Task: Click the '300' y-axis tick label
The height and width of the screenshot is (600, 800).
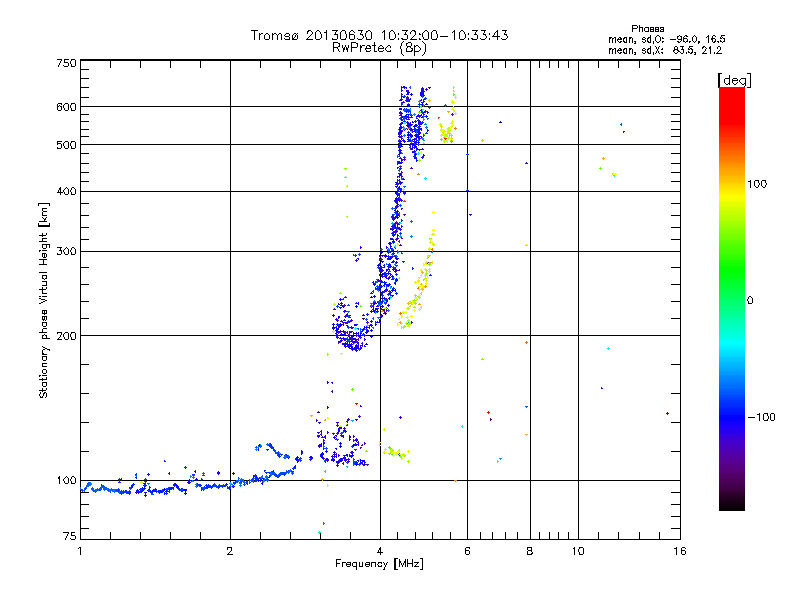Action: pyautogui.click(x=66, y=252)
